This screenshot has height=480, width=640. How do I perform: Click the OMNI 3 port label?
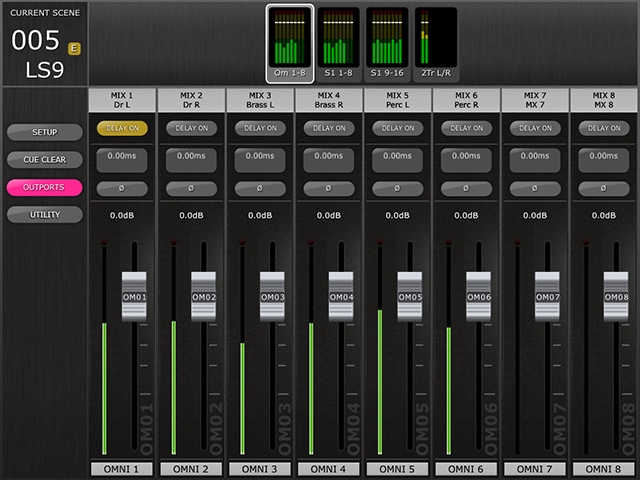tap(259, 469)
